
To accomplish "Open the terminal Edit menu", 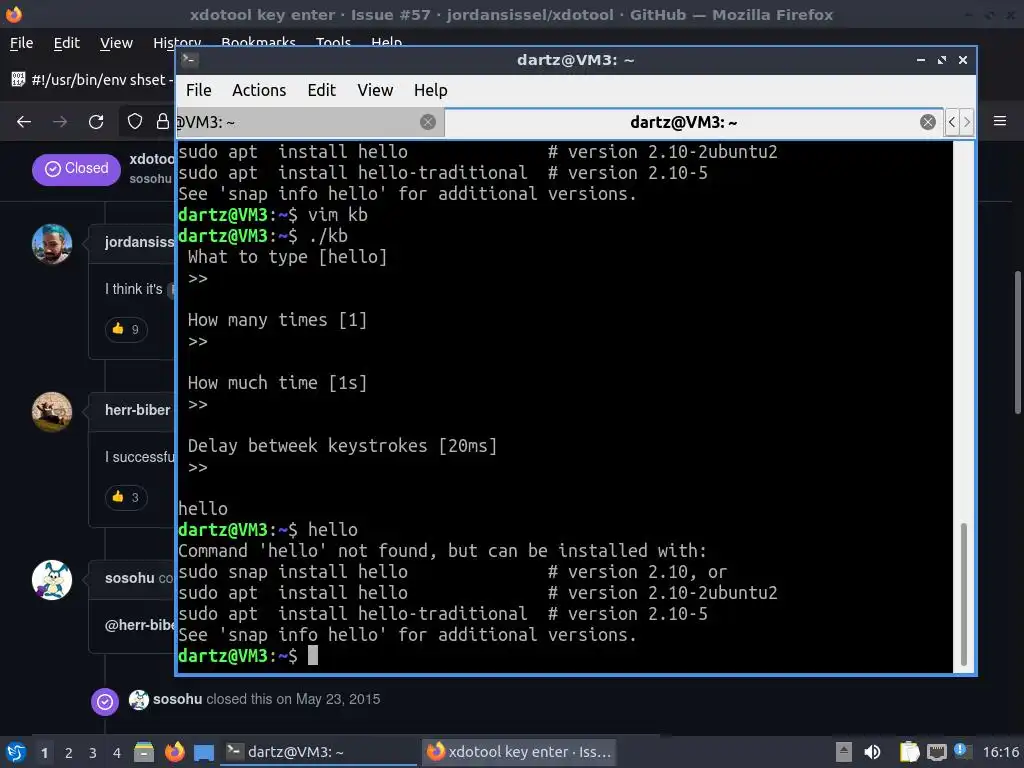I will [321, 90].
